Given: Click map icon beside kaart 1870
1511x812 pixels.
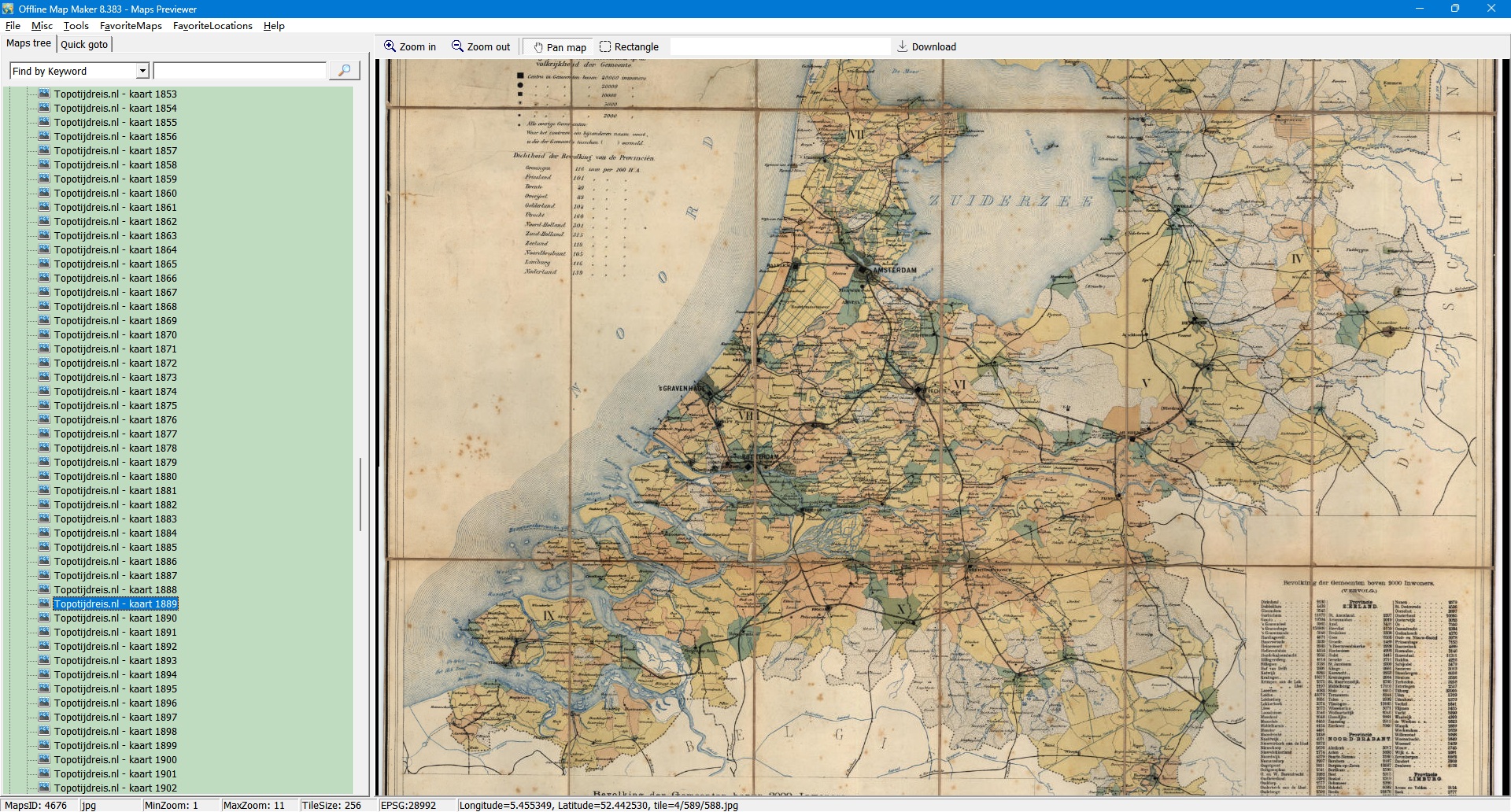Looking at the screenshot, I should pos(44,334).
